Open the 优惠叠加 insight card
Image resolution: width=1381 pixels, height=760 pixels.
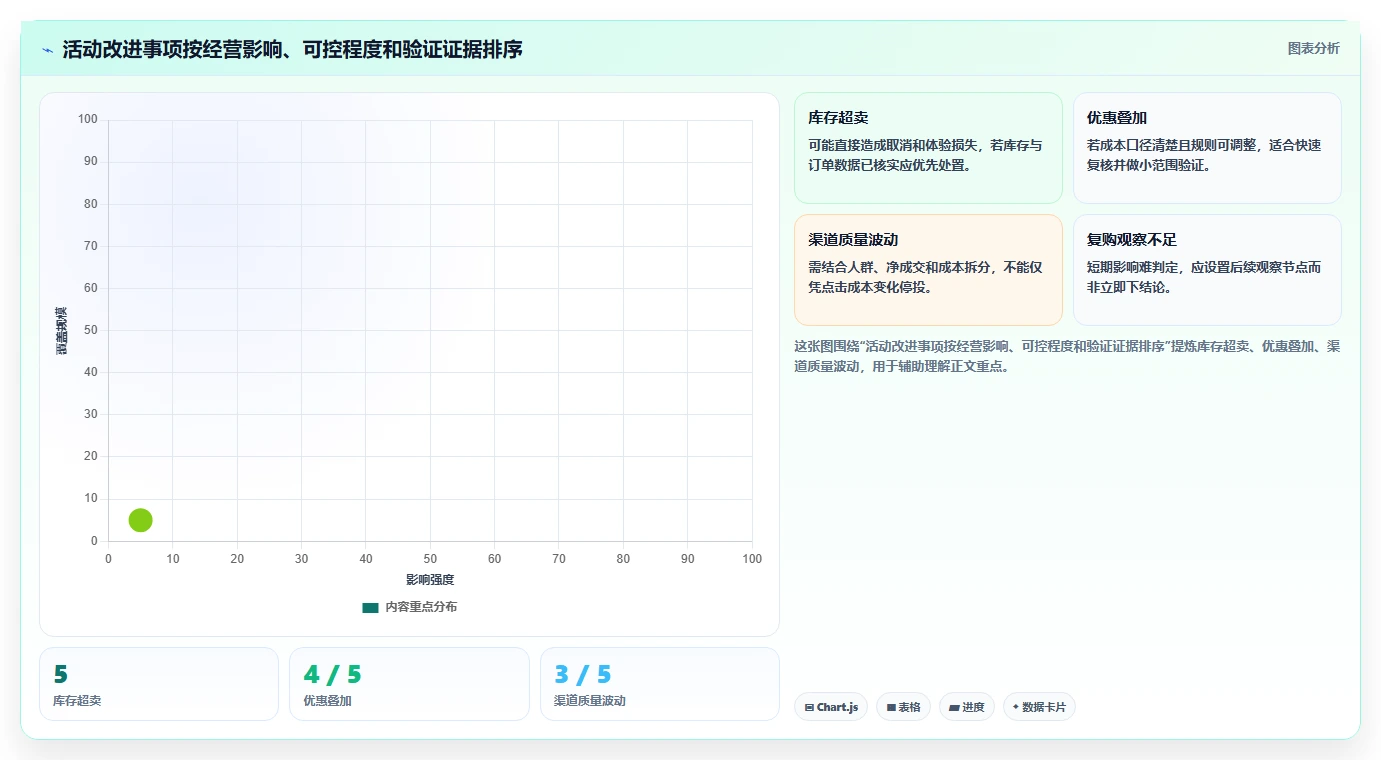[1207, 148]
